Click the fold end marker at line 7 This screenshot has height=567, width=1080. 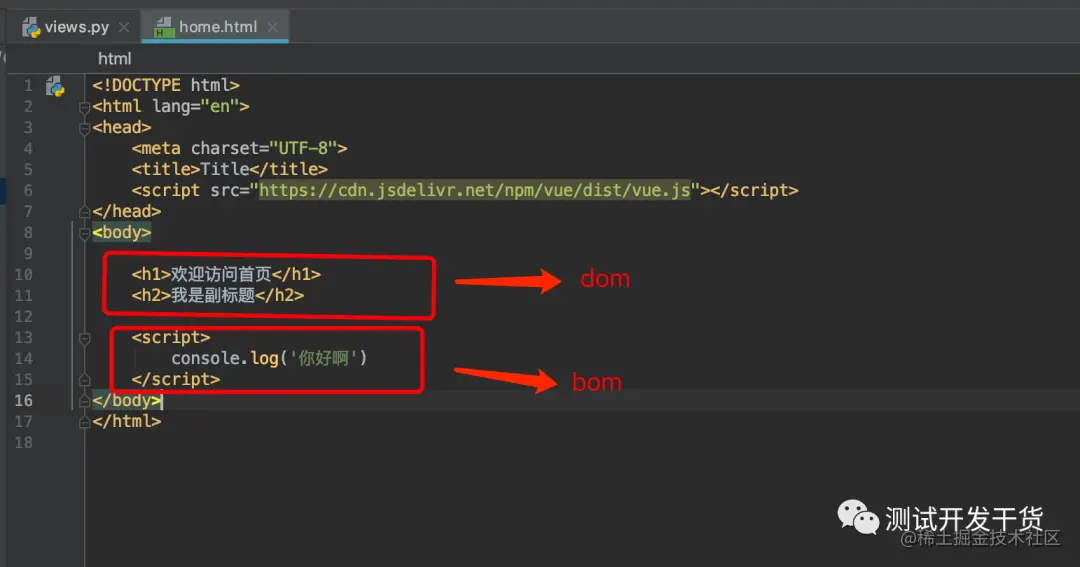pyautogui.click(x=84, y=212)
